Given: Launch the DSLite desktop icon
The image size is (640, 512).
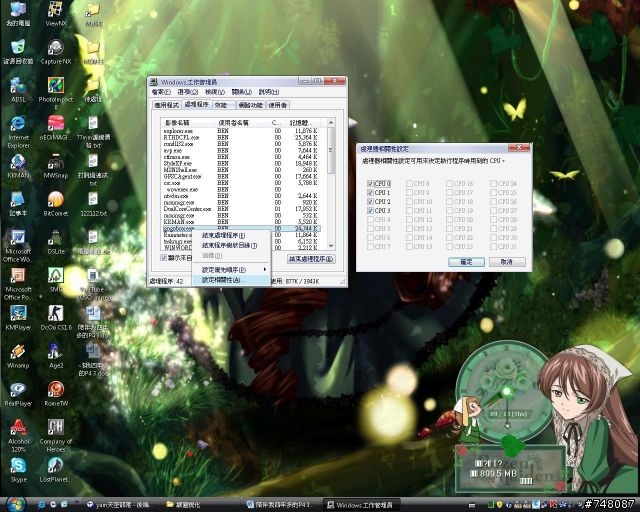Looking at the screenshot, I should click(x=56, y=242).
